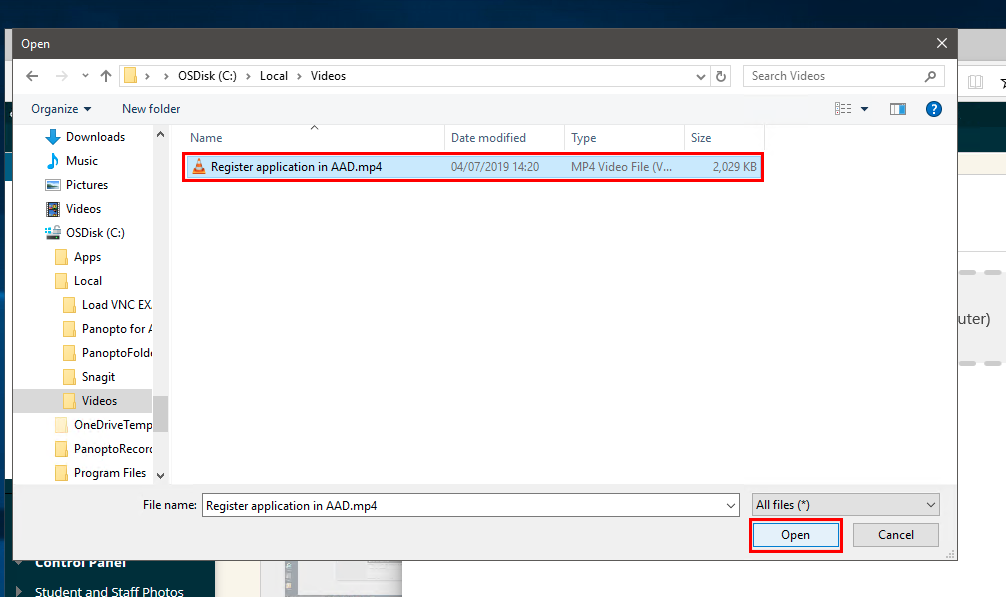Image resolution: width=1006 pixels, height=597 pixels.
Task: Expand the Student and Staff Photos arrow
Action: [19, 591]
